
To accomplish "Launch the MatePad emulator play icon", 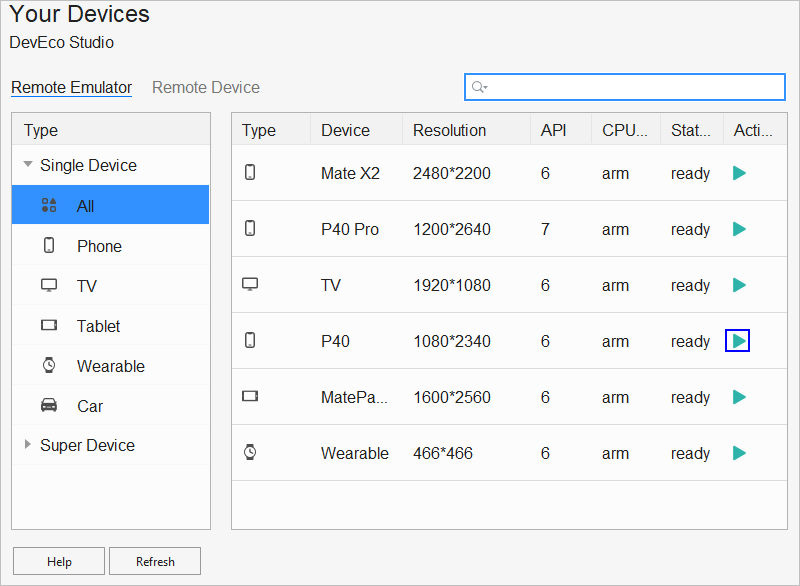I will point(739,397).
